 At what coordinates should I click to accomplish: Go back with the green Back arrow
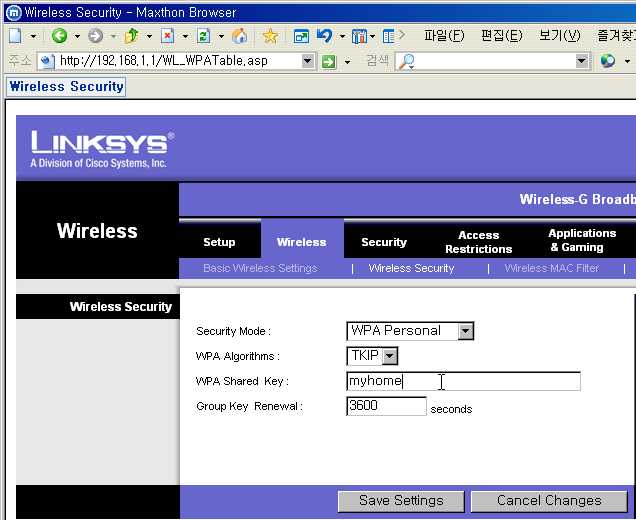[x=60, y=36]
